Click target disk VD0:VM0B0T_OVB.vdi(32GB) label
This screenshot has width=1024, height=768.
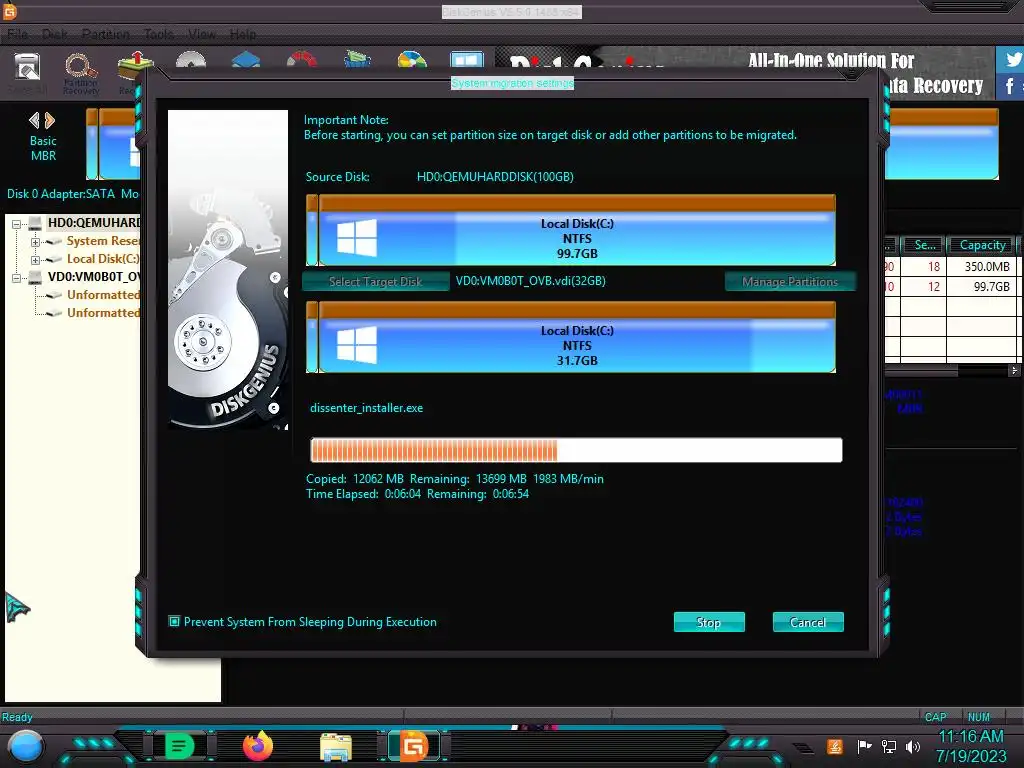[x=530, y=281]
